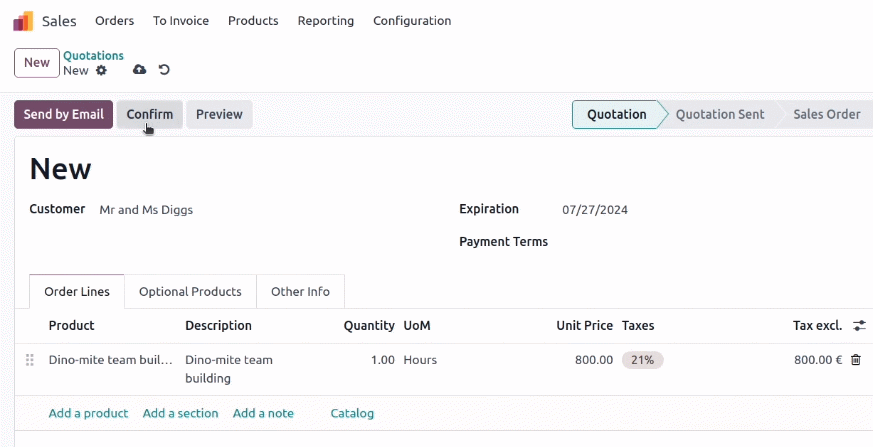873x447 pixels.
Task: Open the Orders menu
Action: (115, 21)
